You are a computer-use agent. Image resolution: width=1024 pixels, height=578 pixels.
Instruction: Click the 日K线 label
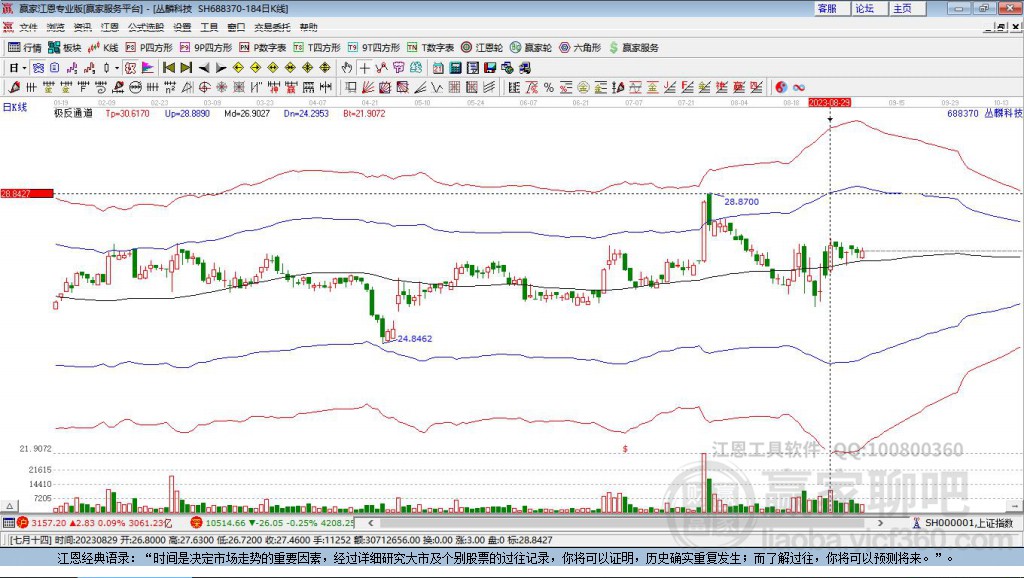pos(15,107)
